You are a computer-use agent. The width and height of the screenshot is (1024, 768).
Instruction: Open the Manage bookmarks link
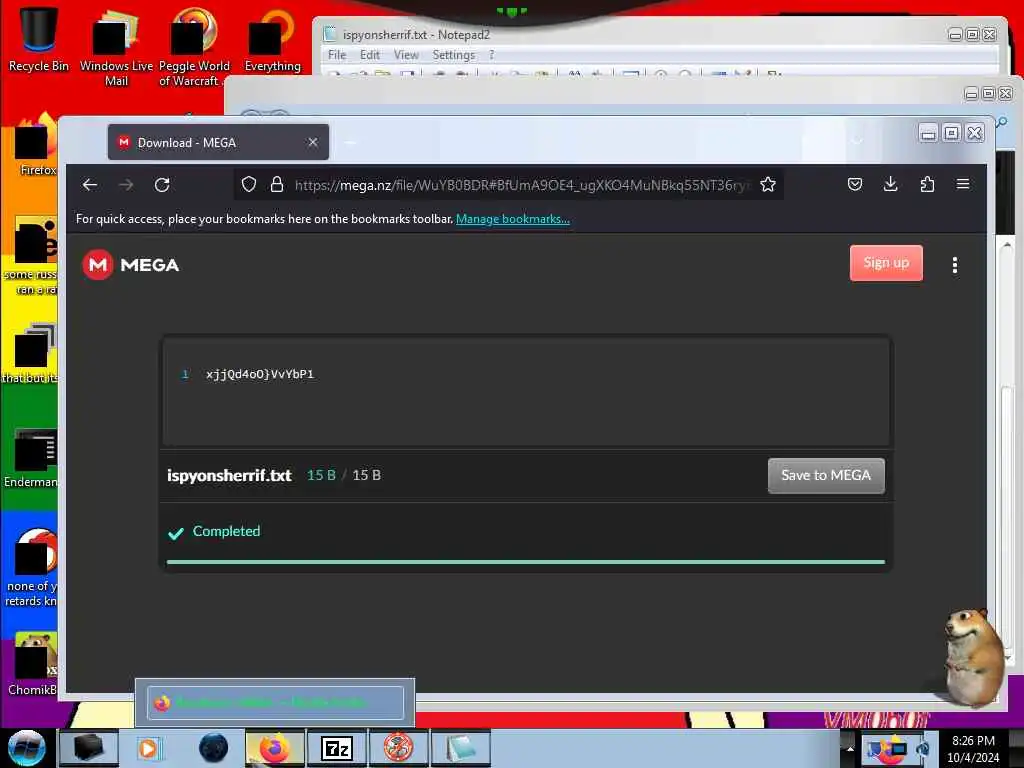(513, 219)
